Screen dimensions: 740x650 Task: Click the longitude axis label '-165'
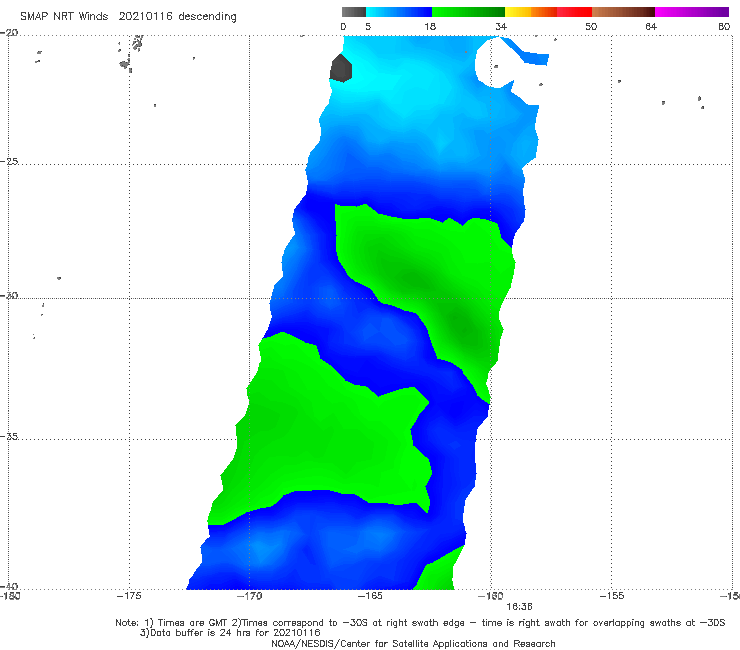(370, 596)
